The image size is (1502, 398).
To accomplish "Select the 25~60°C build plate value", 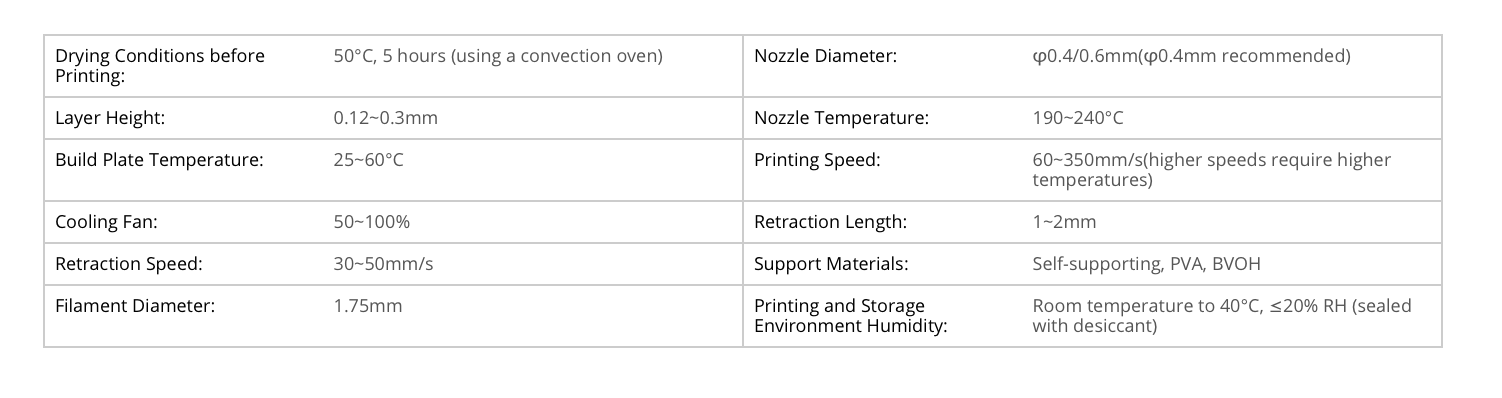I will coord(368,159).
